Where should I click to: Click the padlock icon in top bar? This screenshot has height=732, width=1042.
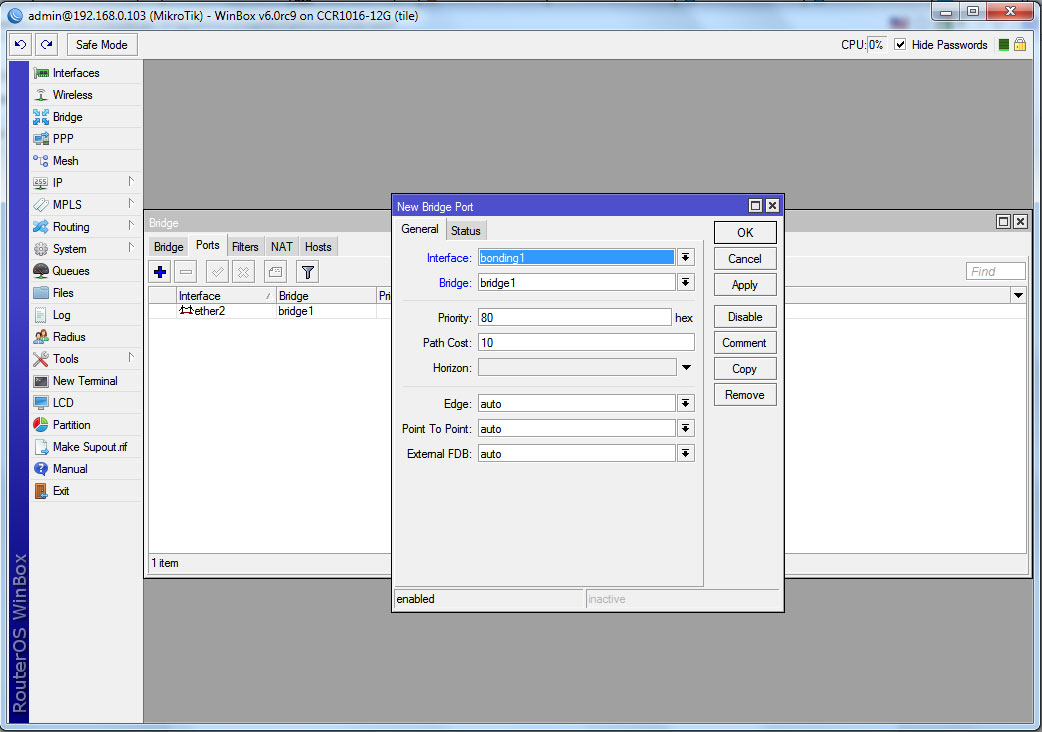tap(1020, 45)
